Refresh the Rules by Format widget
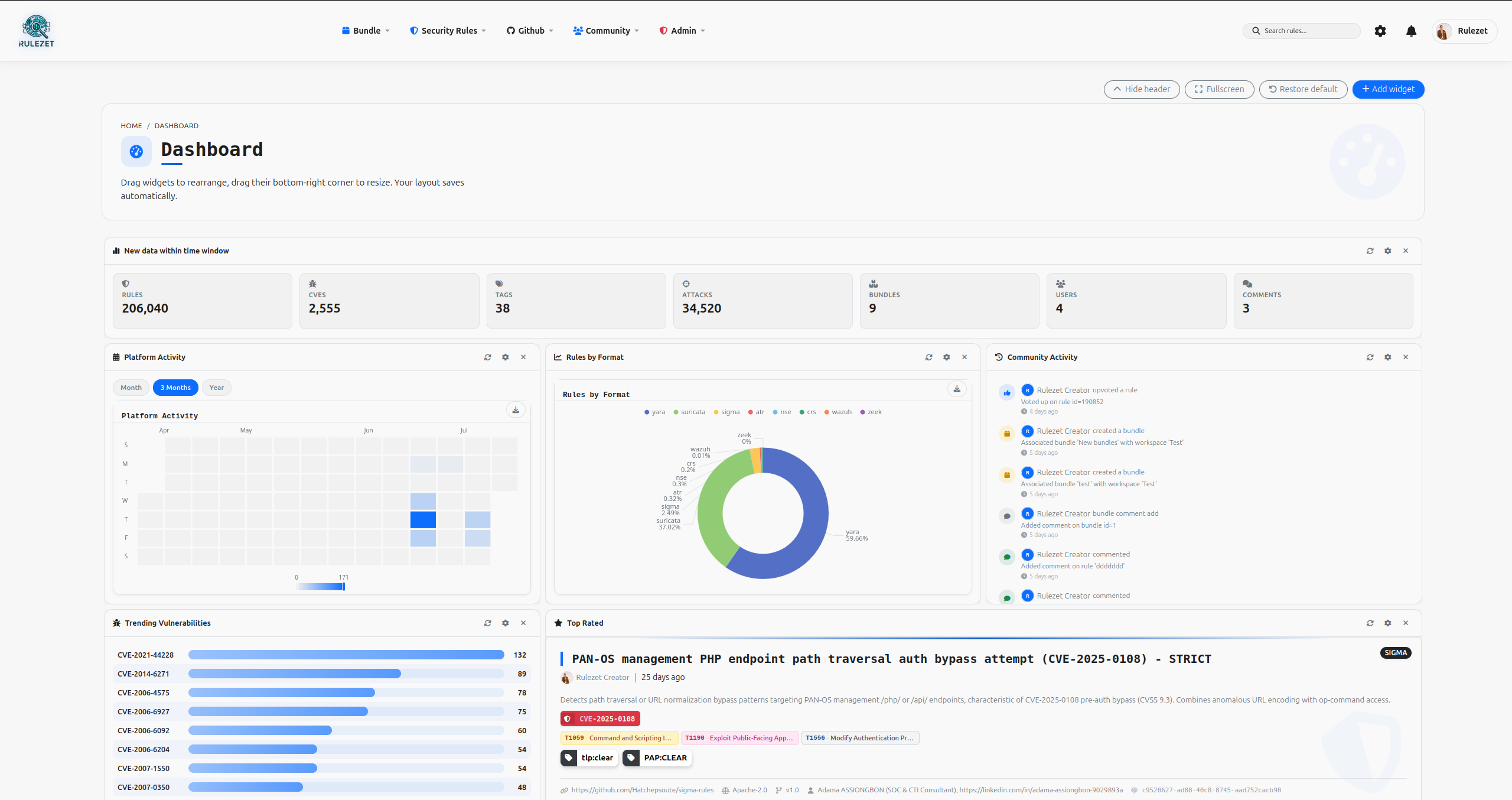This screenshot has height=800, width=1512. click(928, 357)
